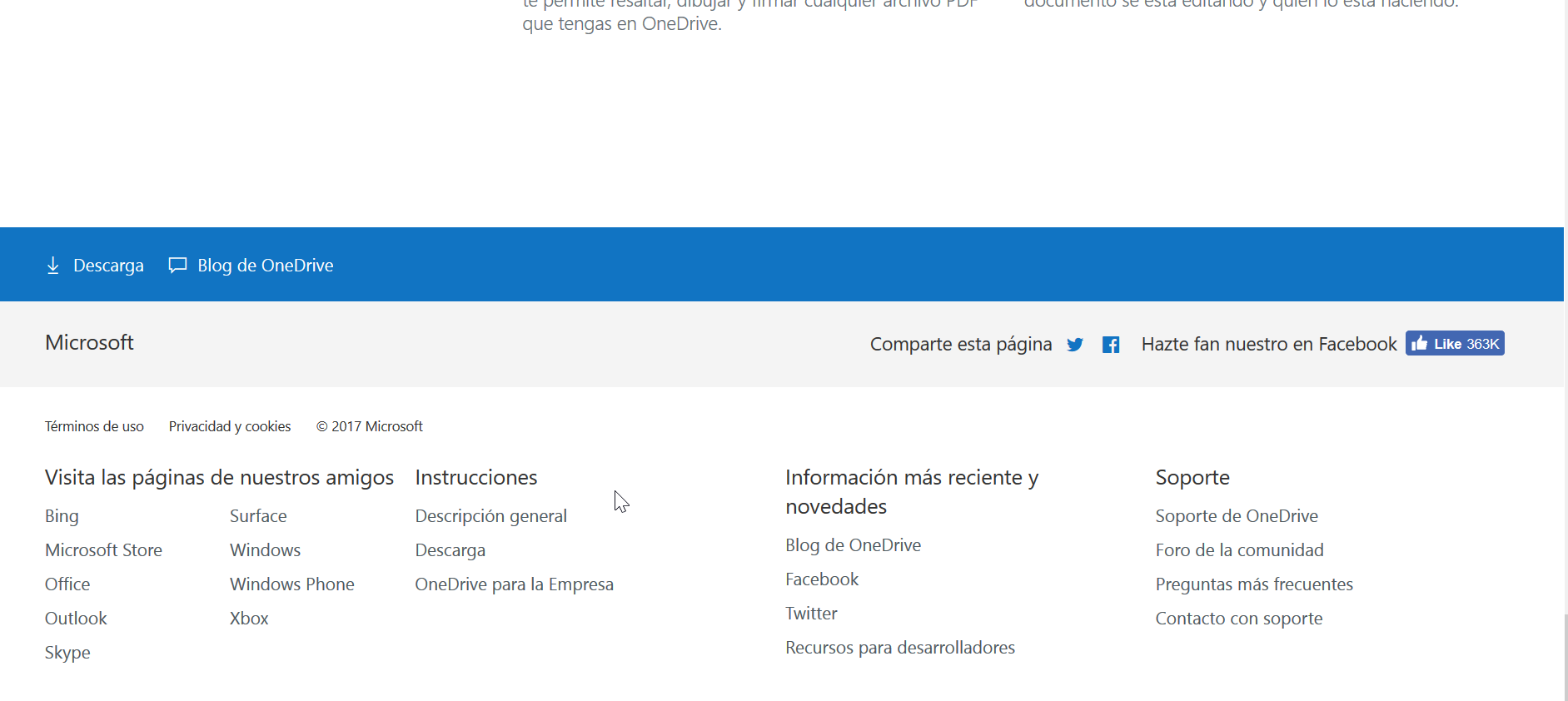Open Descarga link in blue bar
This screenshot has width=1568, height=701.
(108, 266)
